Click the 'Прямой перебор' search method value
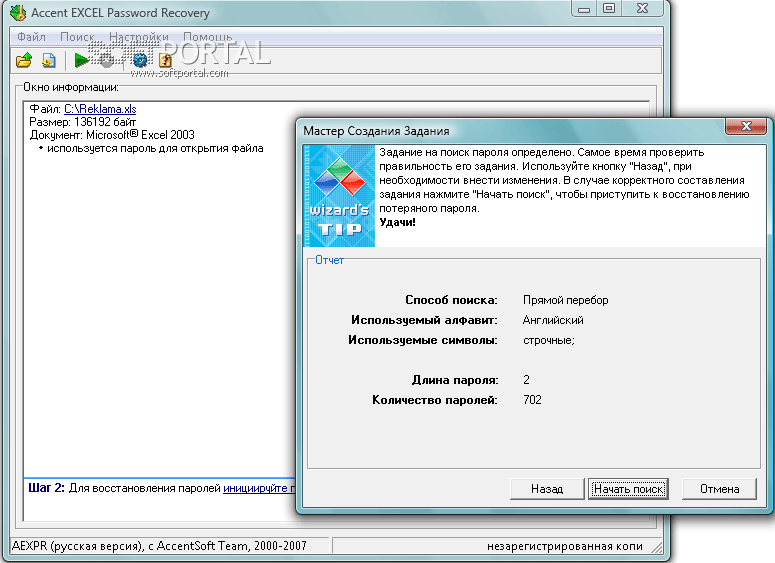 point(565,300)
